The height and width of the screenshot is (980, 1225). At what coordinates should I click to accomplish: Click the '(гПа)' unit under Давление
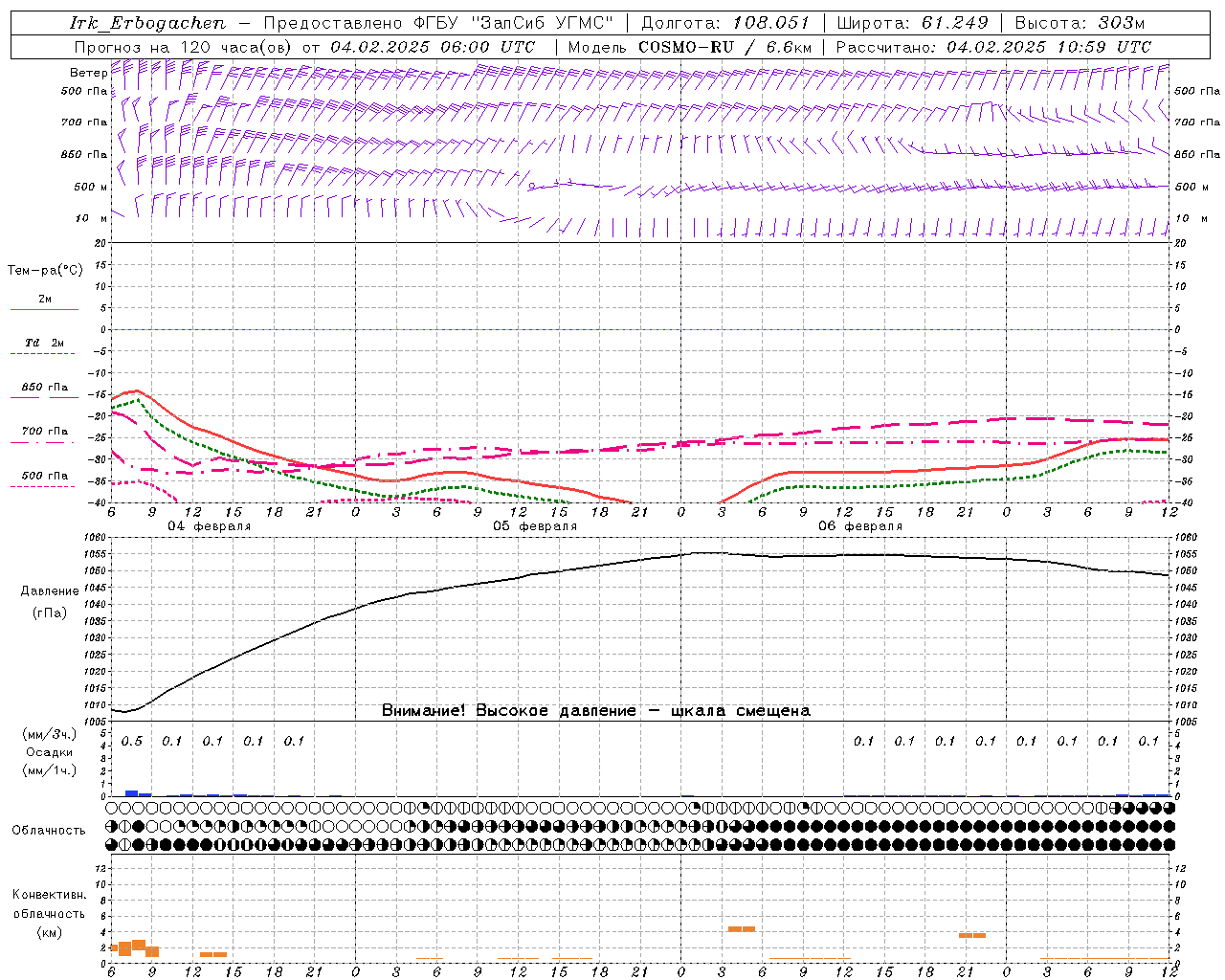pyautogui.click(x=50, y=613)
